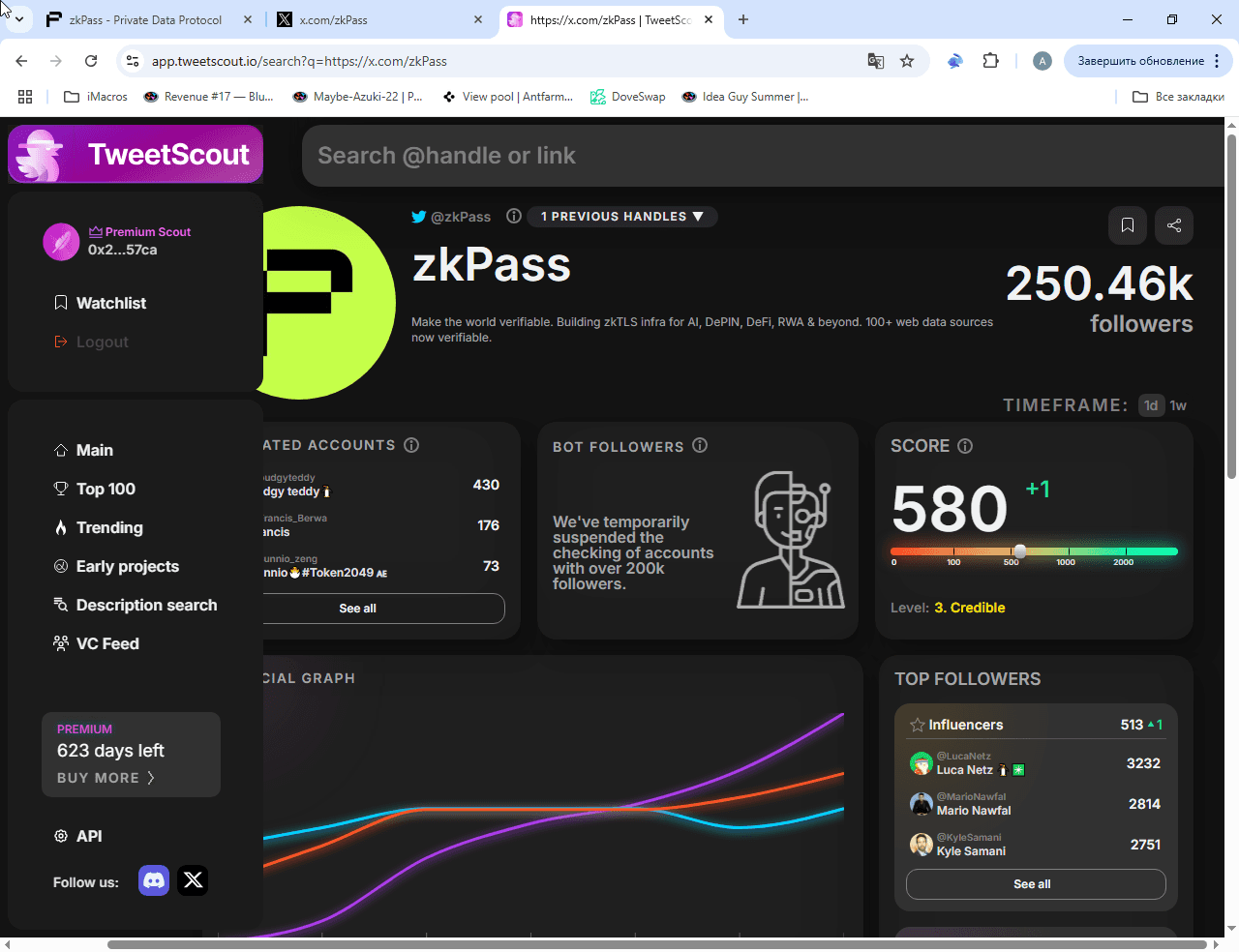
Task: Open info icon beside Score heading
Action: point(965,446)
